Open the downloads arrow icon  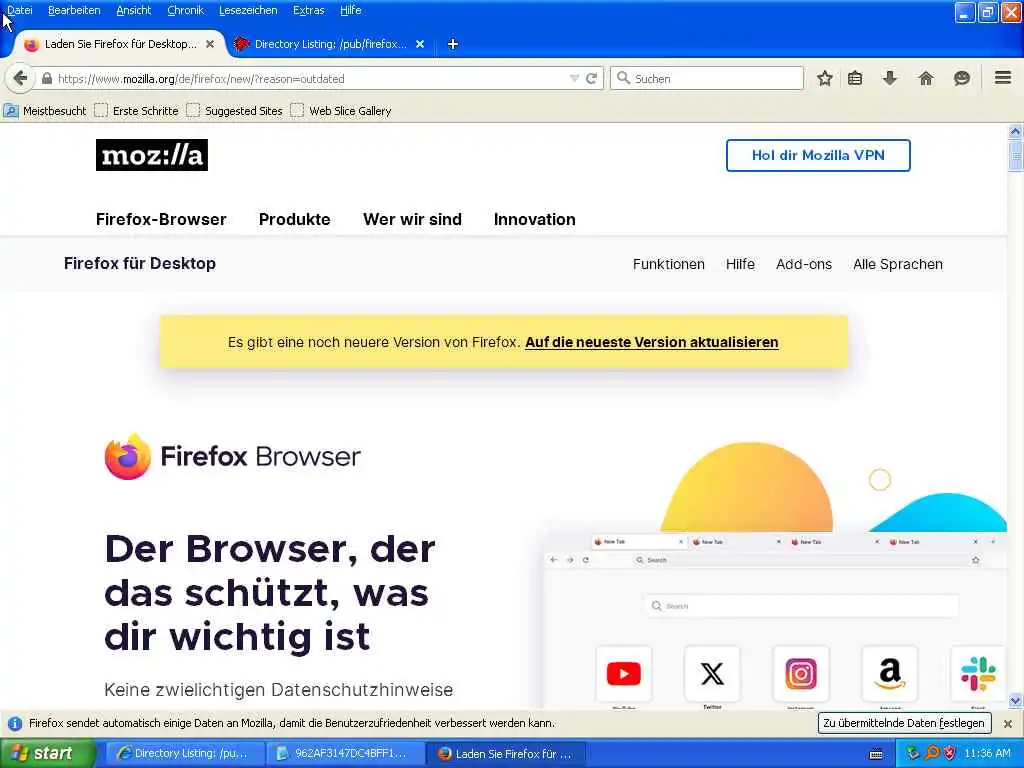point(889,78)
